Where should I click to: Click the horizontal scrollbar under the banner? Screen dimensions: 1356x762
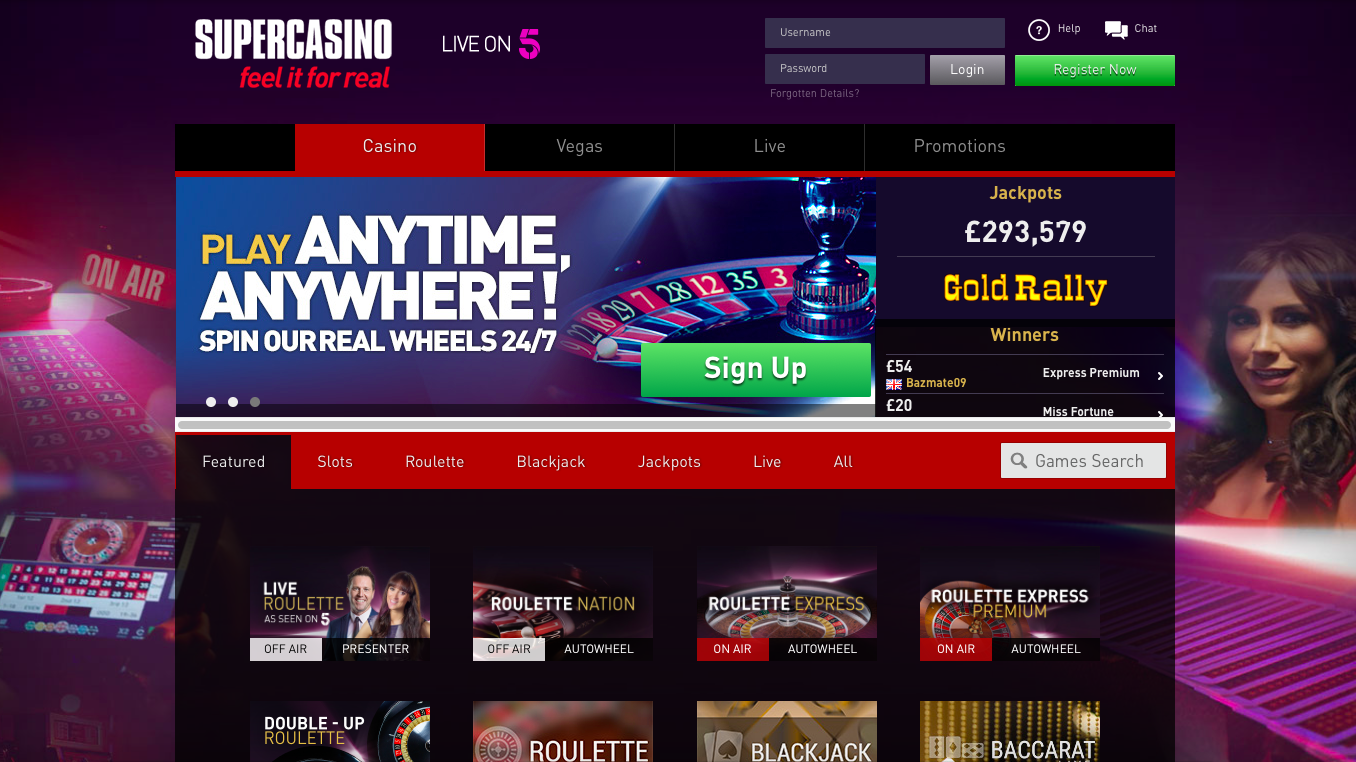click(x=674, y=425)
